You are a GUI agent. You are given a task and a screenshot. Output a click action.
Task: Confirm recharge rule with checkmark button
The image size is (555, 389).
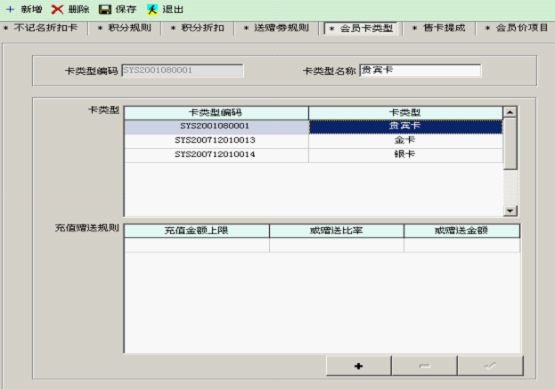coord(490,366)
